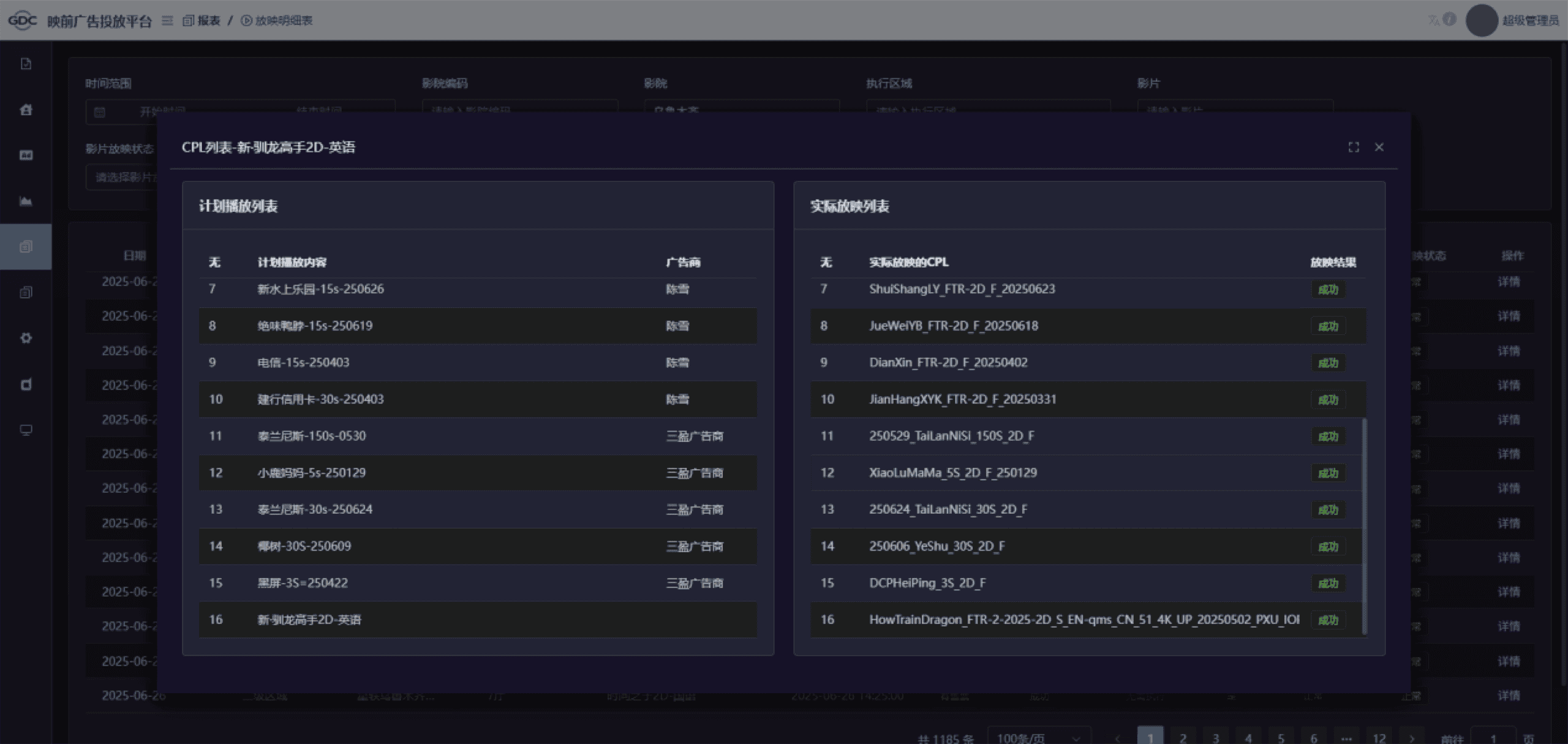Select planned row 电信-15s-250403

point(478,363)
